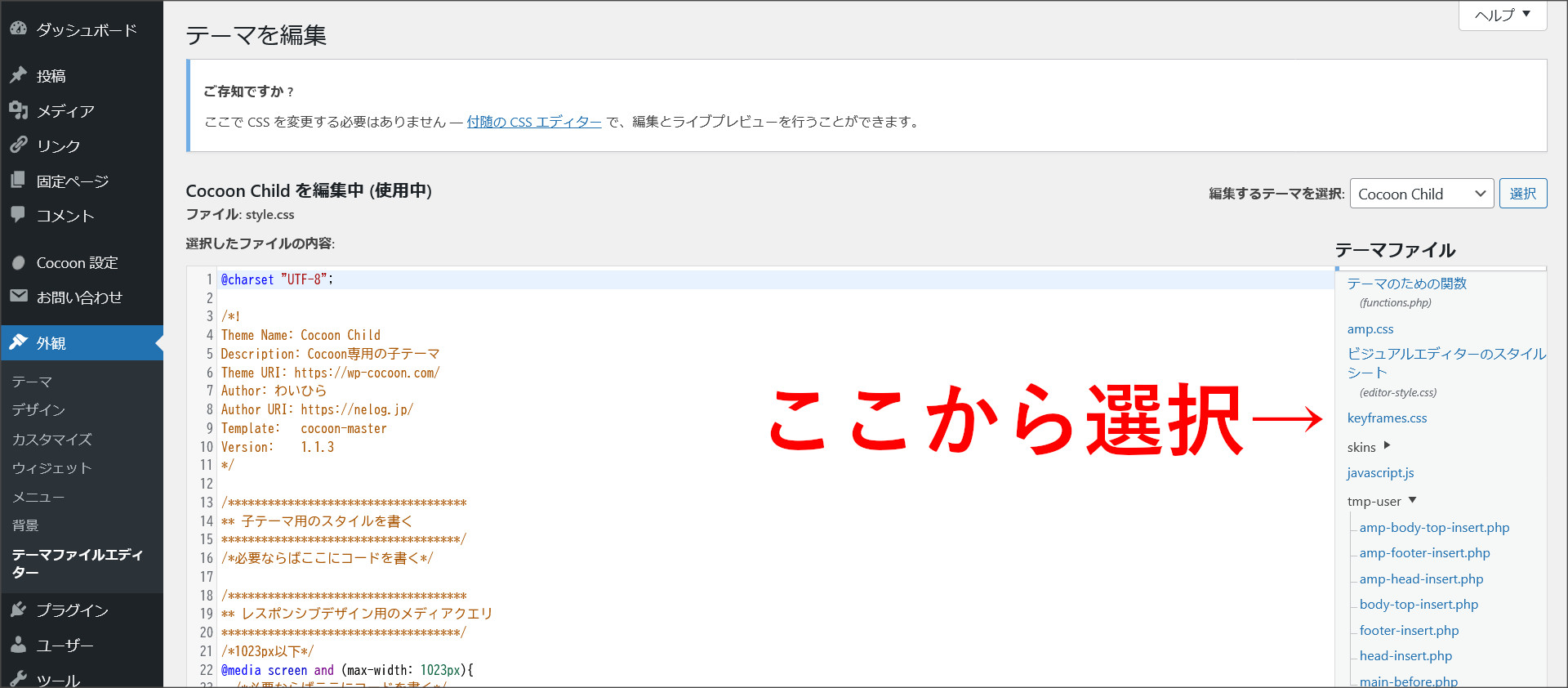Go to メニュー submenu
The image size is (1568, 688).
pyautogui.click(x=38, y=497)
